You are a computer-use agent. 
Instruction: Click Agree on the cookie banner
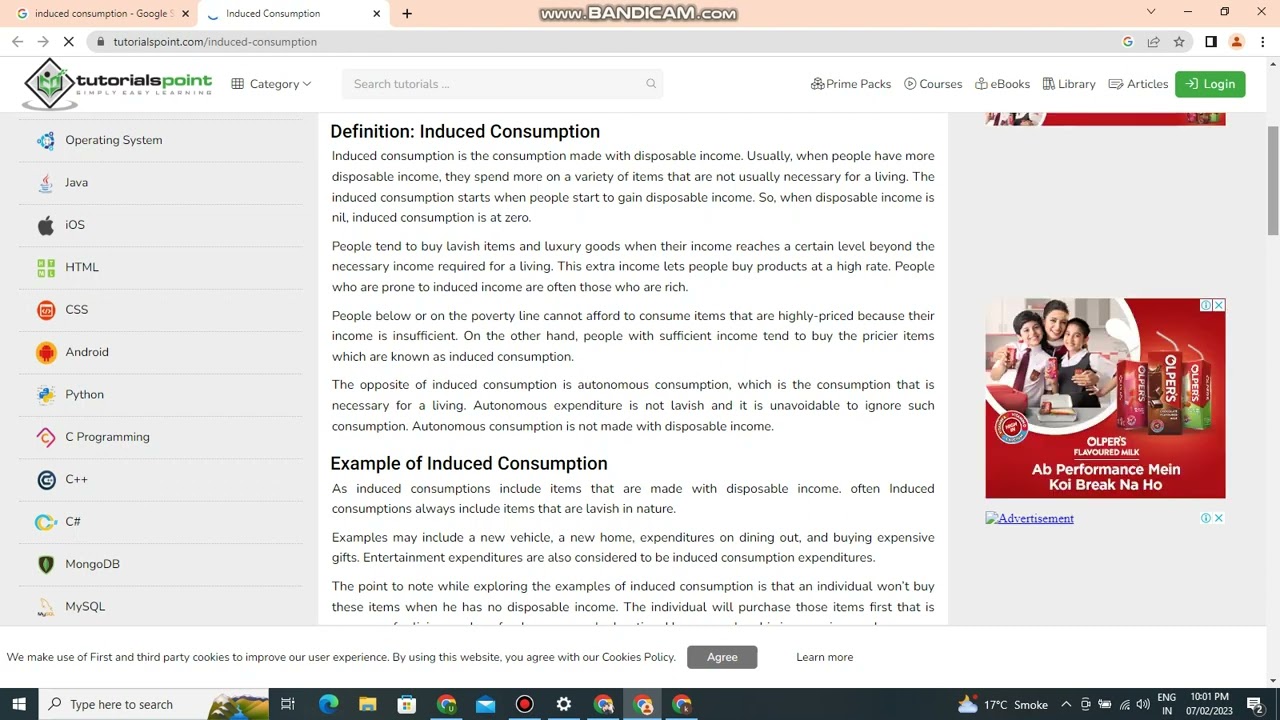pos(722,657)
